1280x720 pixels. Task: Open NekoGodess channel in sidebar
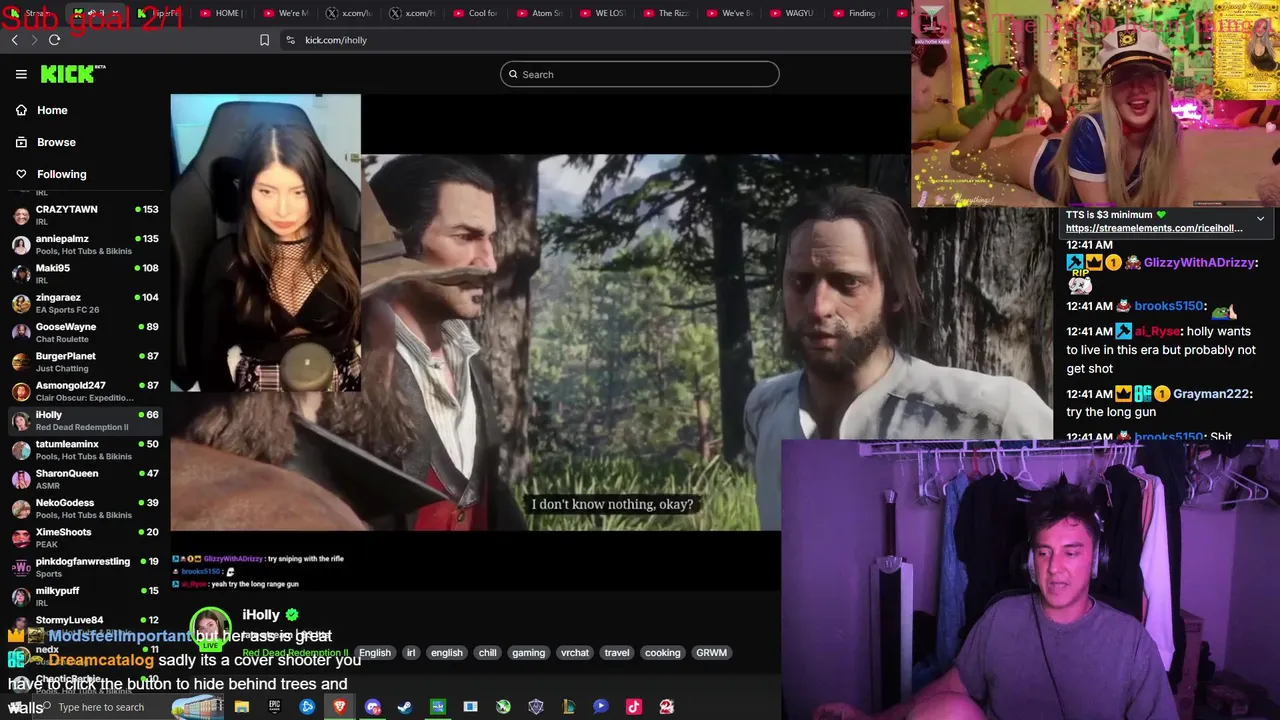[84, 508]
